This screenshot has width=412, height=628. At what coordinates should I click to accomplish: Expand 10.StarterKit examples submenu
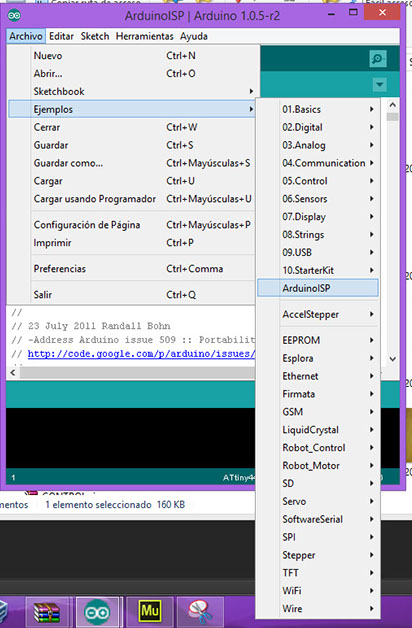pos(318,270)
